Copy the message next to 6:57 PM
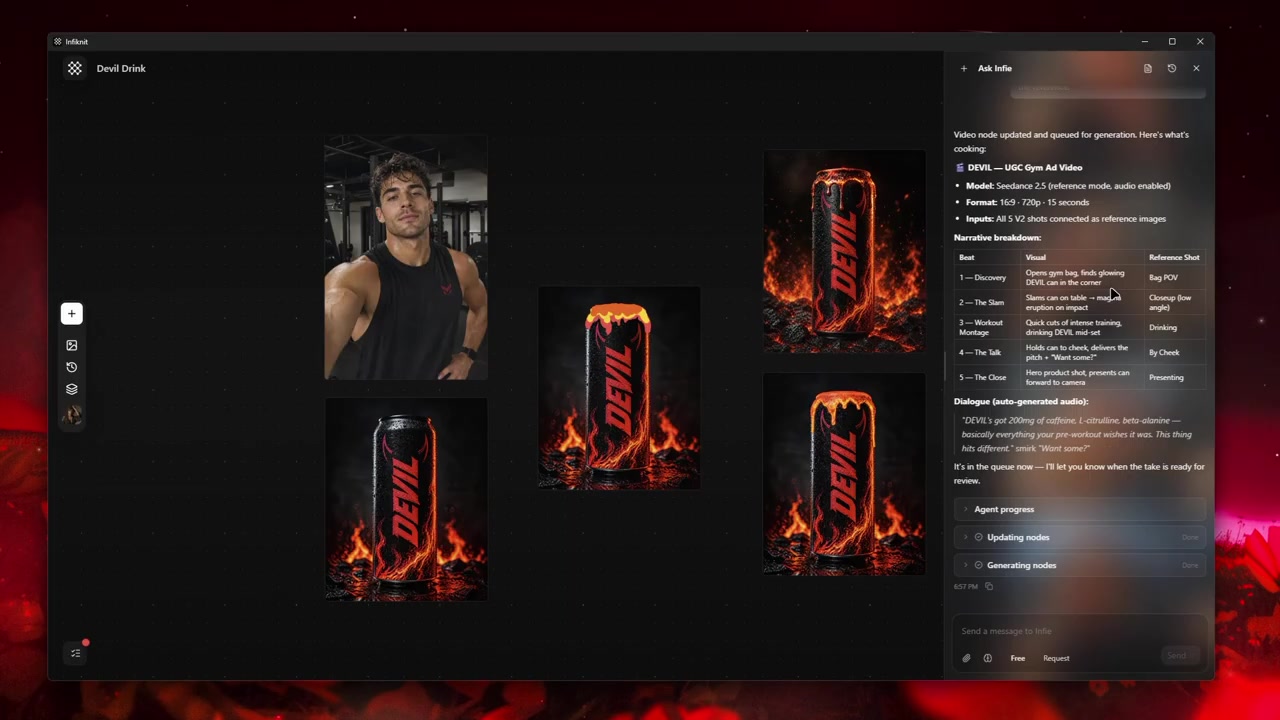This screenshot has width=1280, height=720. click(x=989, y=586)
